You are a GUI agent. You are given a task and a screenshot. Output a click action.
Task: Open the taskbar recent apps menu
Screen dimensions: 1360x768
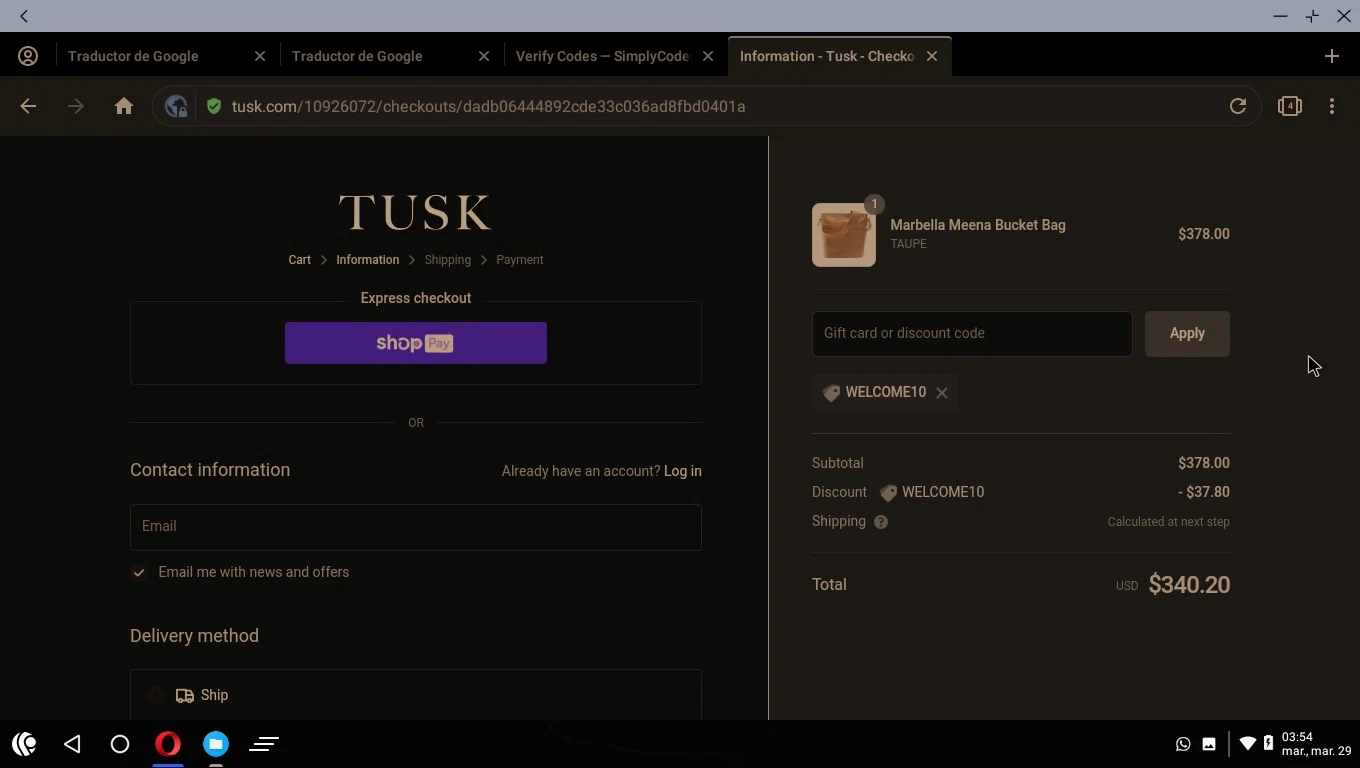pyautogui.click(x=264, y=744)
